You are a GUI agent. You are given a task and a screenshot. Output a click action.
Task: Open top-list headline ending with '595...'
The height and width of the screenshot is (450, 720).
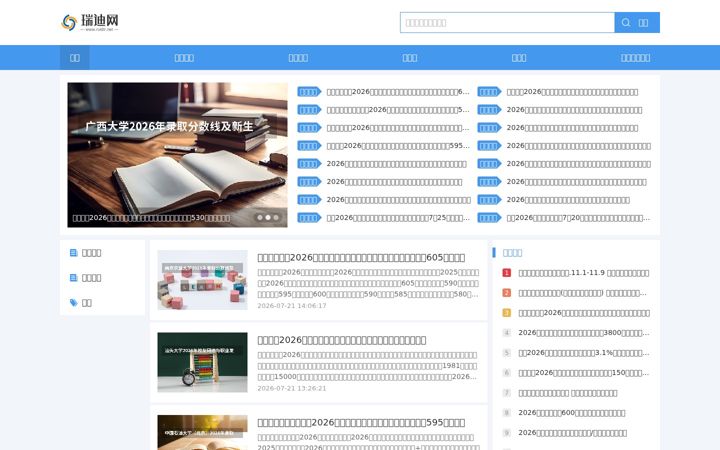click(398, 146)
